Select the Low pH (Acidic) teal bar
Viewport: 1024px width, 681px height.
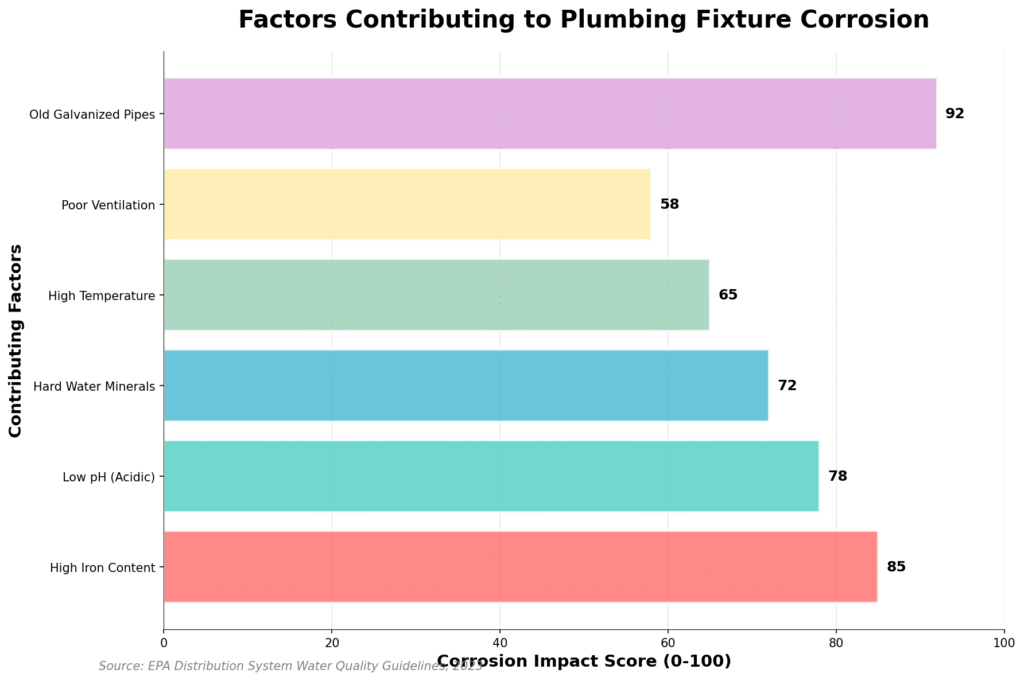pyautogui.click(x=490, y=476)
